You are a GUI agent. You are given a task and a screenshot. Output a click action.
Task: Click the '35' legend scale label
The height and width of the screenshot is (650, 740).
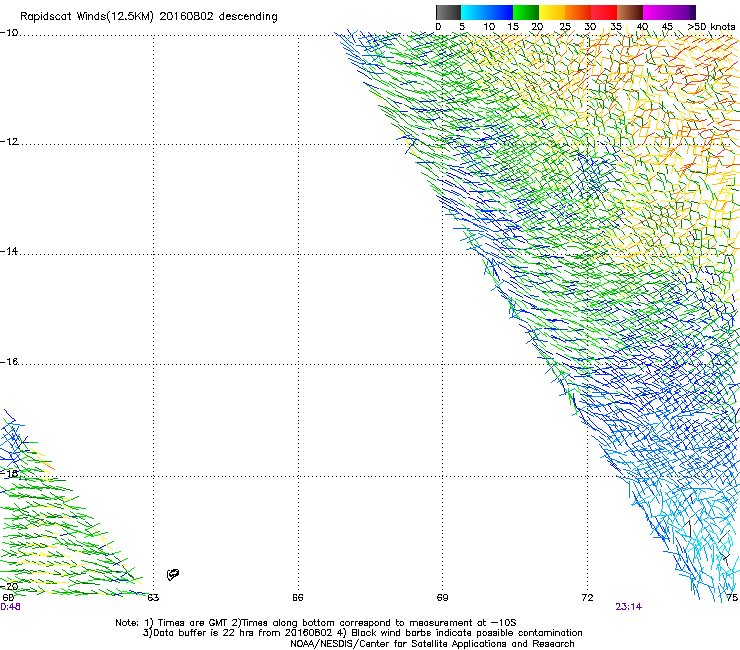click(x=616, y=27)
